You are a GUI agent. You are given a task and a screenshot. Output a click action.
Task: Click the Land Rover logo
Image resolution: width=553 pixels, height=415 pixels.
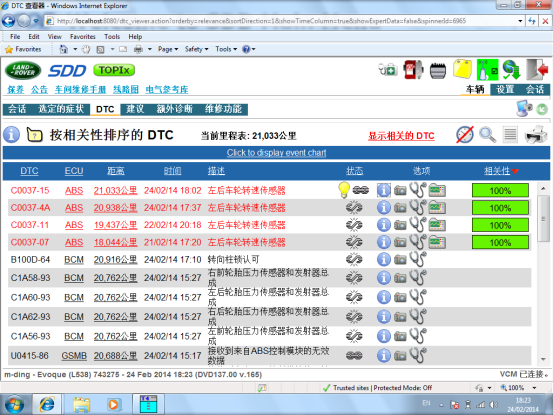click(x=23, y=70)
